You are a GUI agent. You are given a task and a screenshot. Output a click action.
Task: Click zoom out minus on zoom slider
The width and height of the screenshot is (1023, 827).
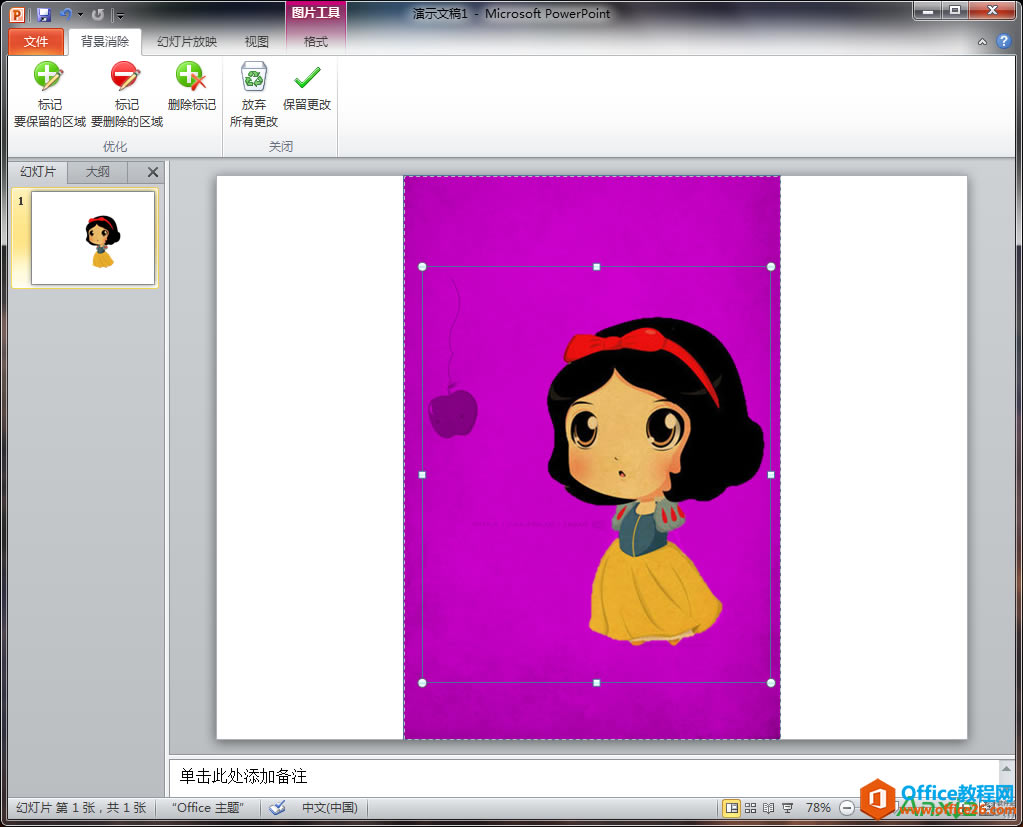click(x=847, y=808)
